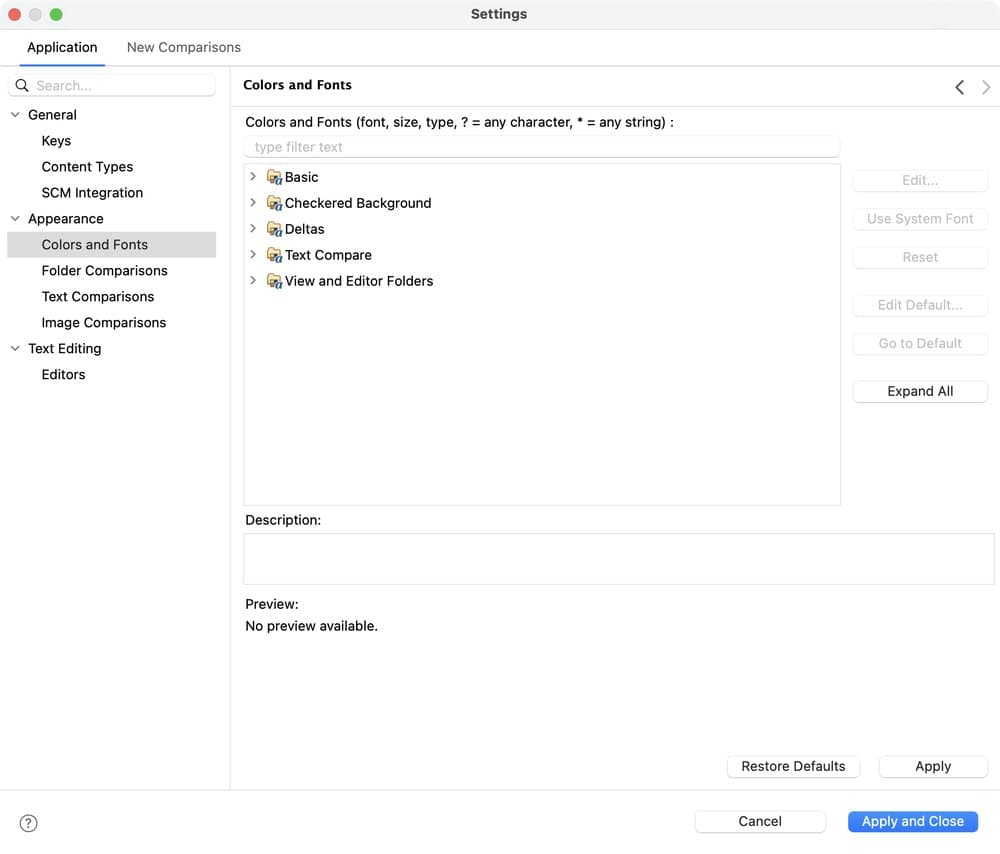Open the Text Comparisons settings page
This screenshot has width=1000, height=854.
point(98,297)
